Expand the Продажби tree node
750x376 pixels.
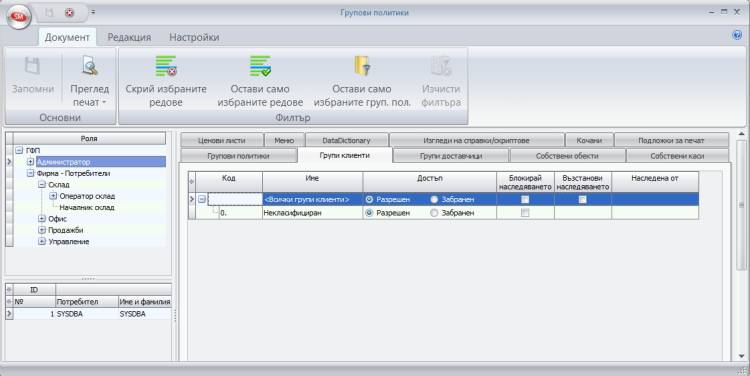(x=42, y=230)
